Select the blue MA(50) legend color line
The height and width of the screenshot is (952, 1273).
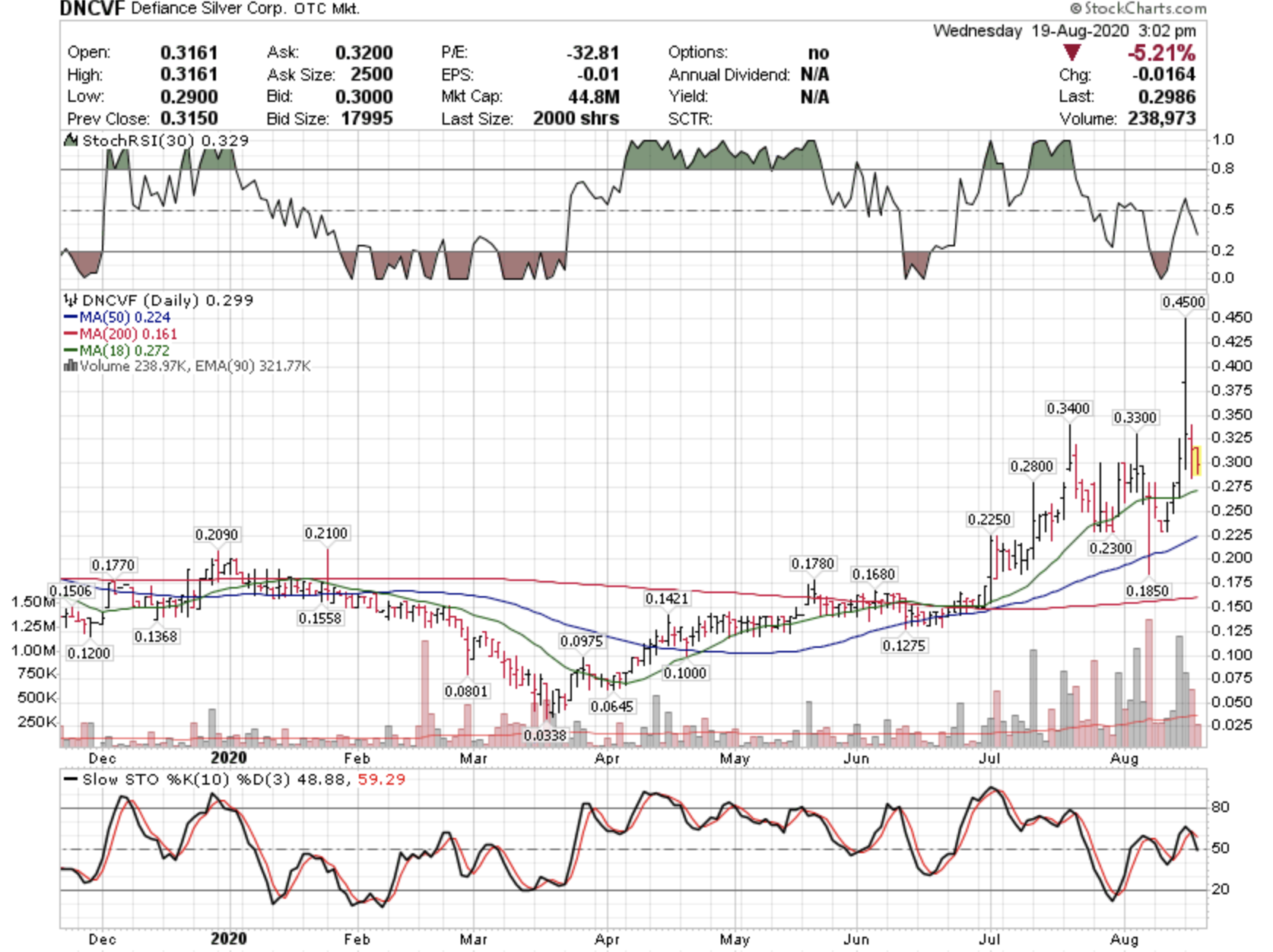pyautogui.click(x=71, y=317)
